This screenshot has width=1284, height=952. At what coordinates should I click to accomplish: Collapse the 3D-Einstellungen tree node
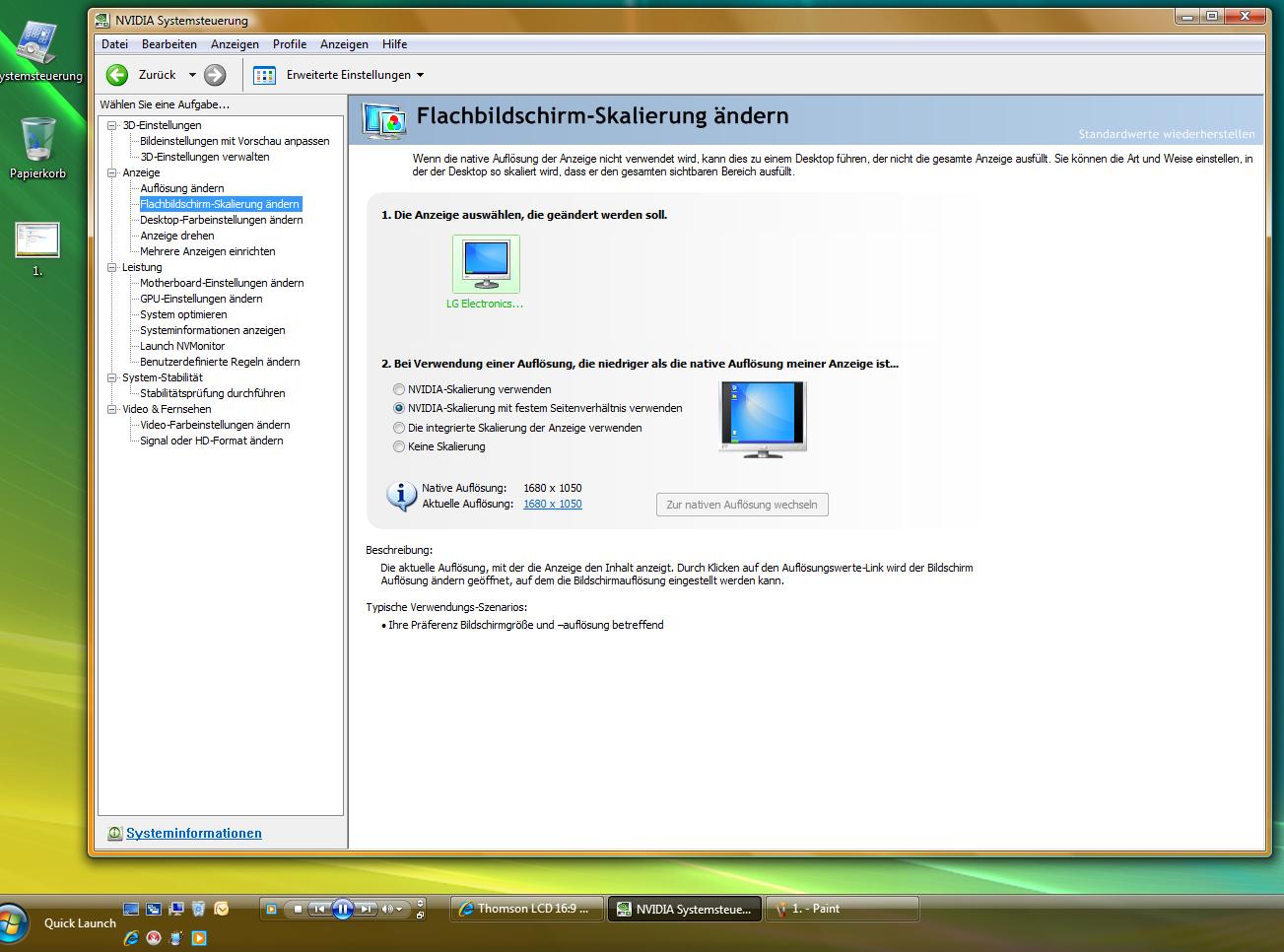click(112, 125)
